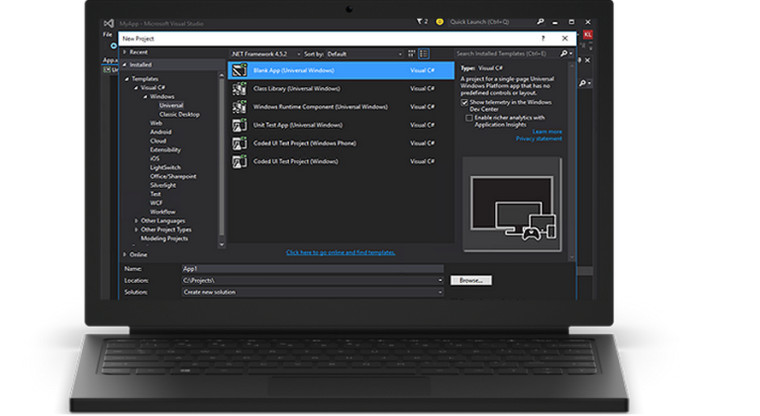This screenshot has height=416, width=760.
Task: Click the KL user account badge
Action: click(x=587, y=34)
